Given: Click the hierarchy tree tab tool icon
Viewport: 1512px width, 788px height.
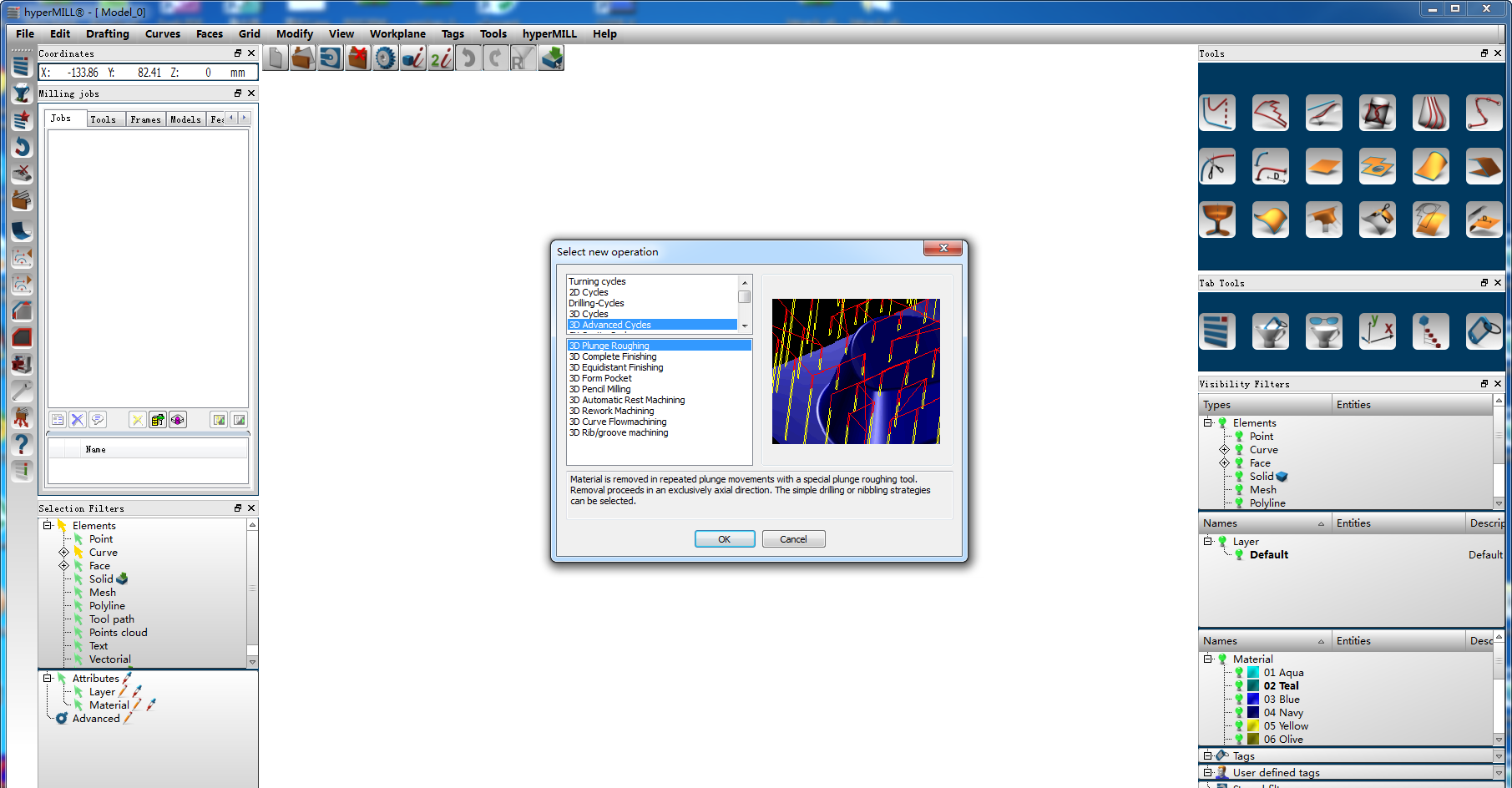Looking at the screenshot, I should 1431,331.
